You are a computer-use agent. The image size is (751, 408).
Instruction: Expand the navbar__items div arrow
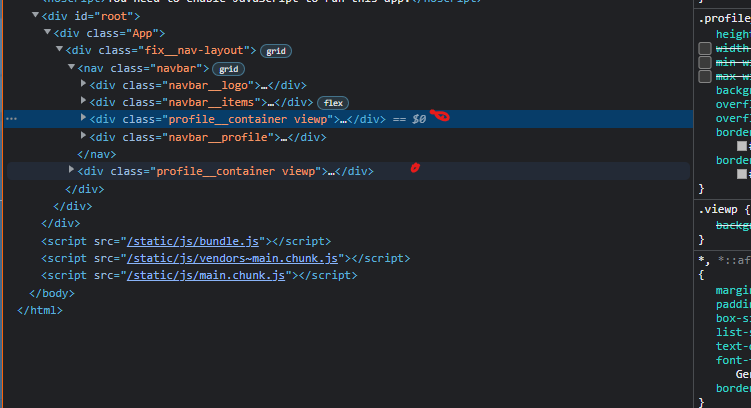(83, 101)
